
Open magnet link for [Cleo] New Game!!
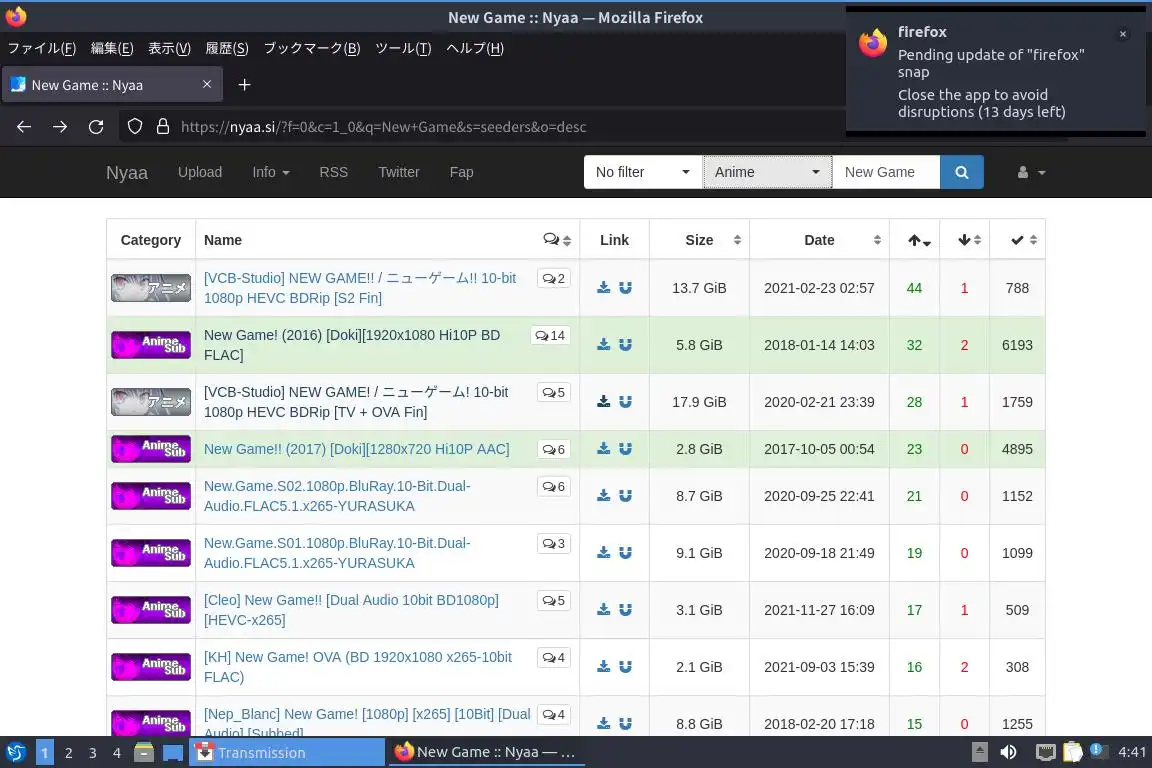[625, 609]
